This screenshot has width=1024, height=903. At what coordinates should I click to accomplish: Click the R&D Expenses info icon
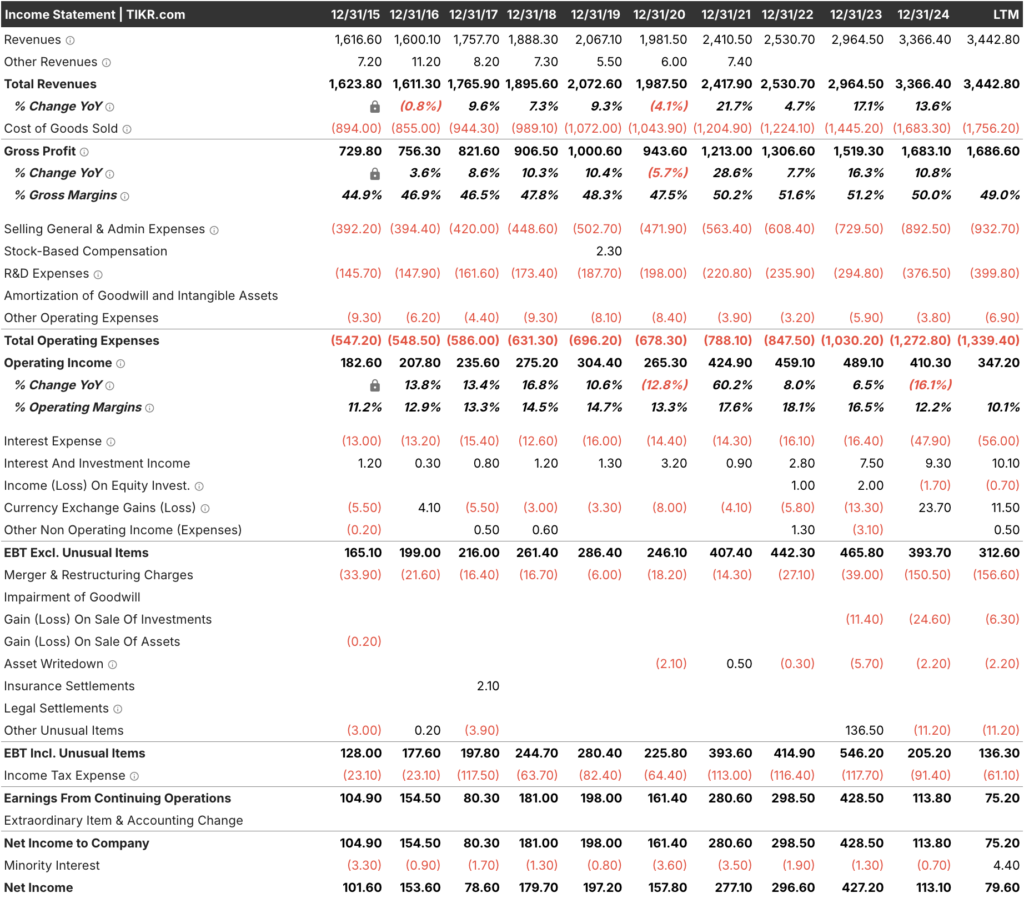tap(98, 274)
